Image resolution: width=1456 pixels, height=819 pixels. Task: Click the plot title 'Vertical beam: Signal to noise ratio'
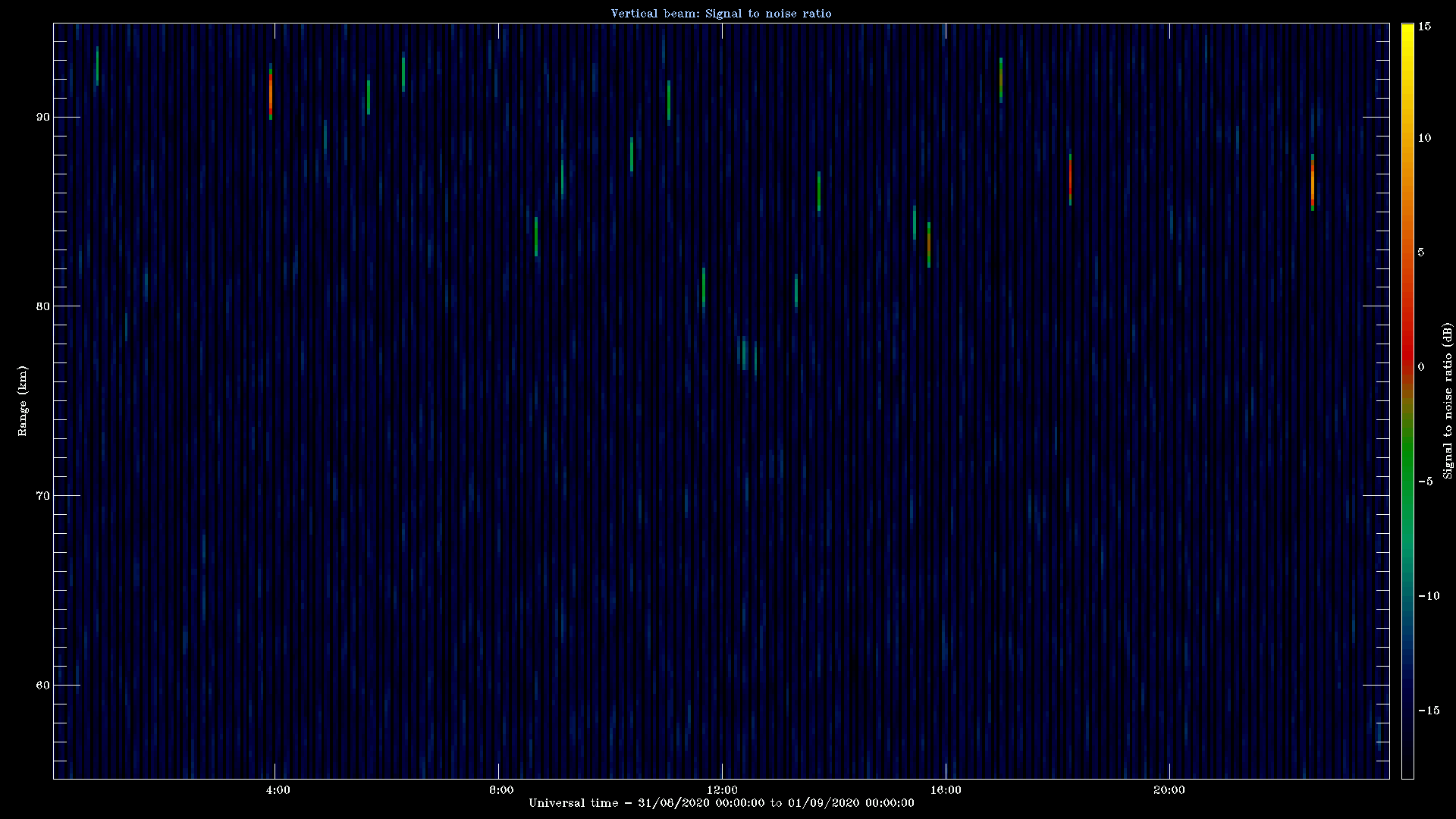click(x=721, y=14)
